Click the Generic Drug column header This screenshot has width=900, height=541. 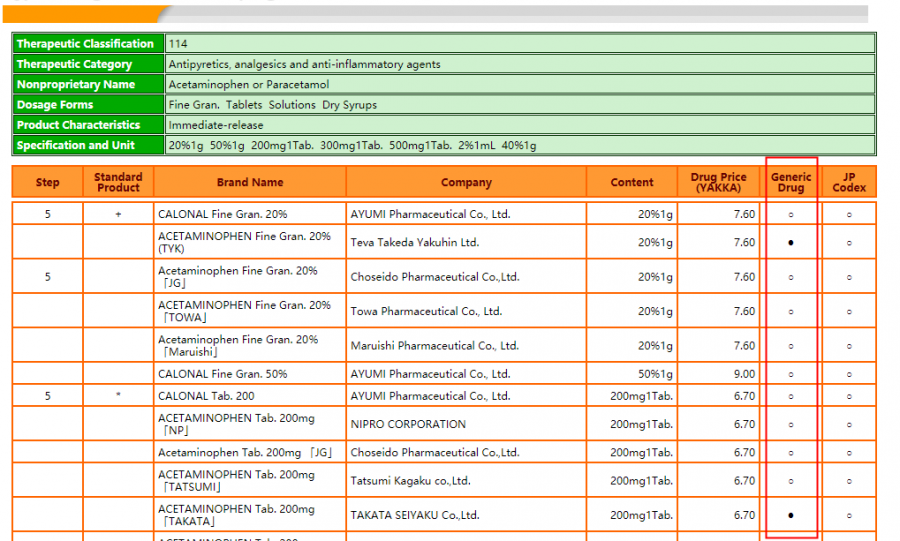(791, 183)
